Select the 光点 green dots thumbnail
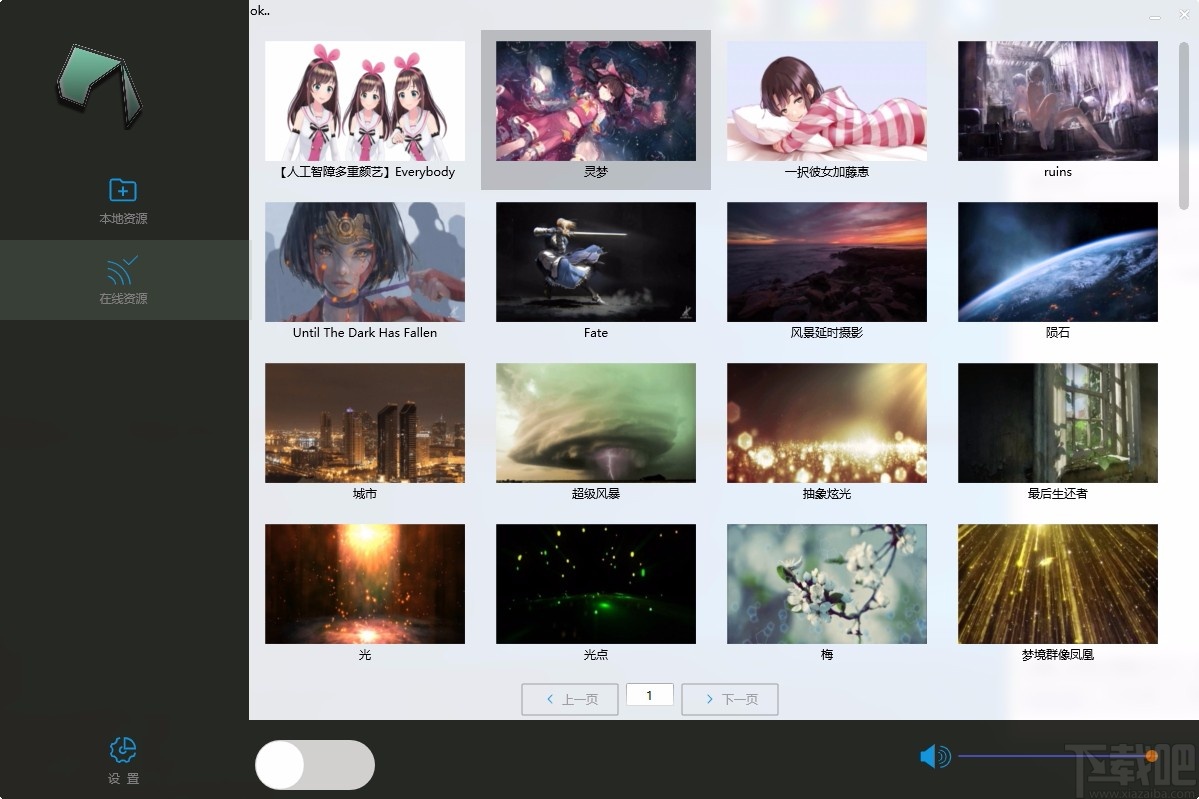Viewport: 1199px width, 799px height. coord(596,583)
